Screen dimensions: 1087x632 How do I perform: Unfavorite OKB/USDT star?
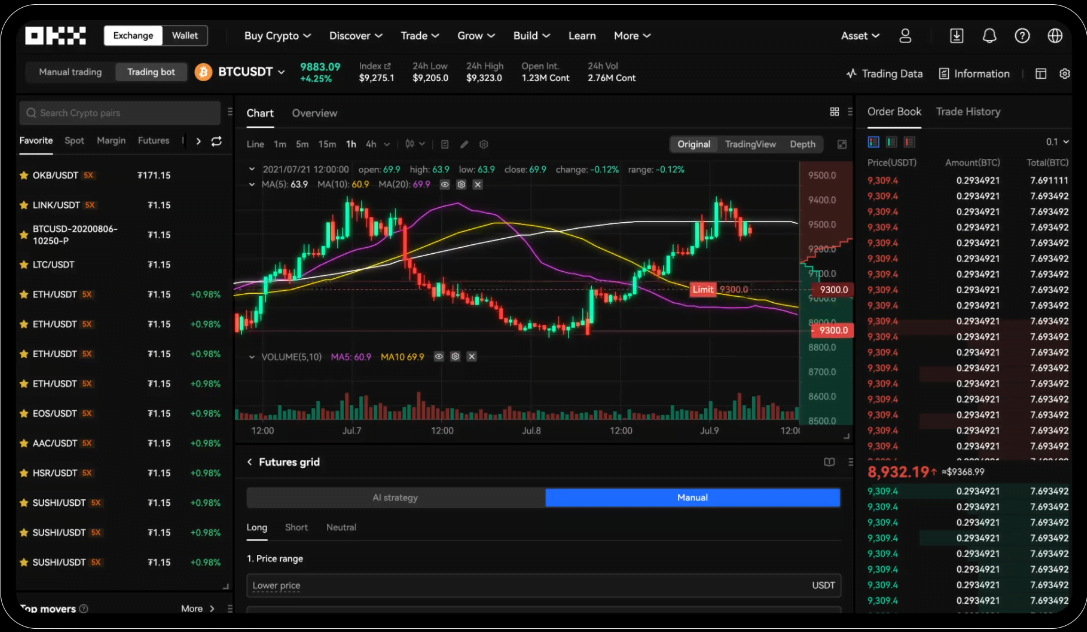coord(24,176)
